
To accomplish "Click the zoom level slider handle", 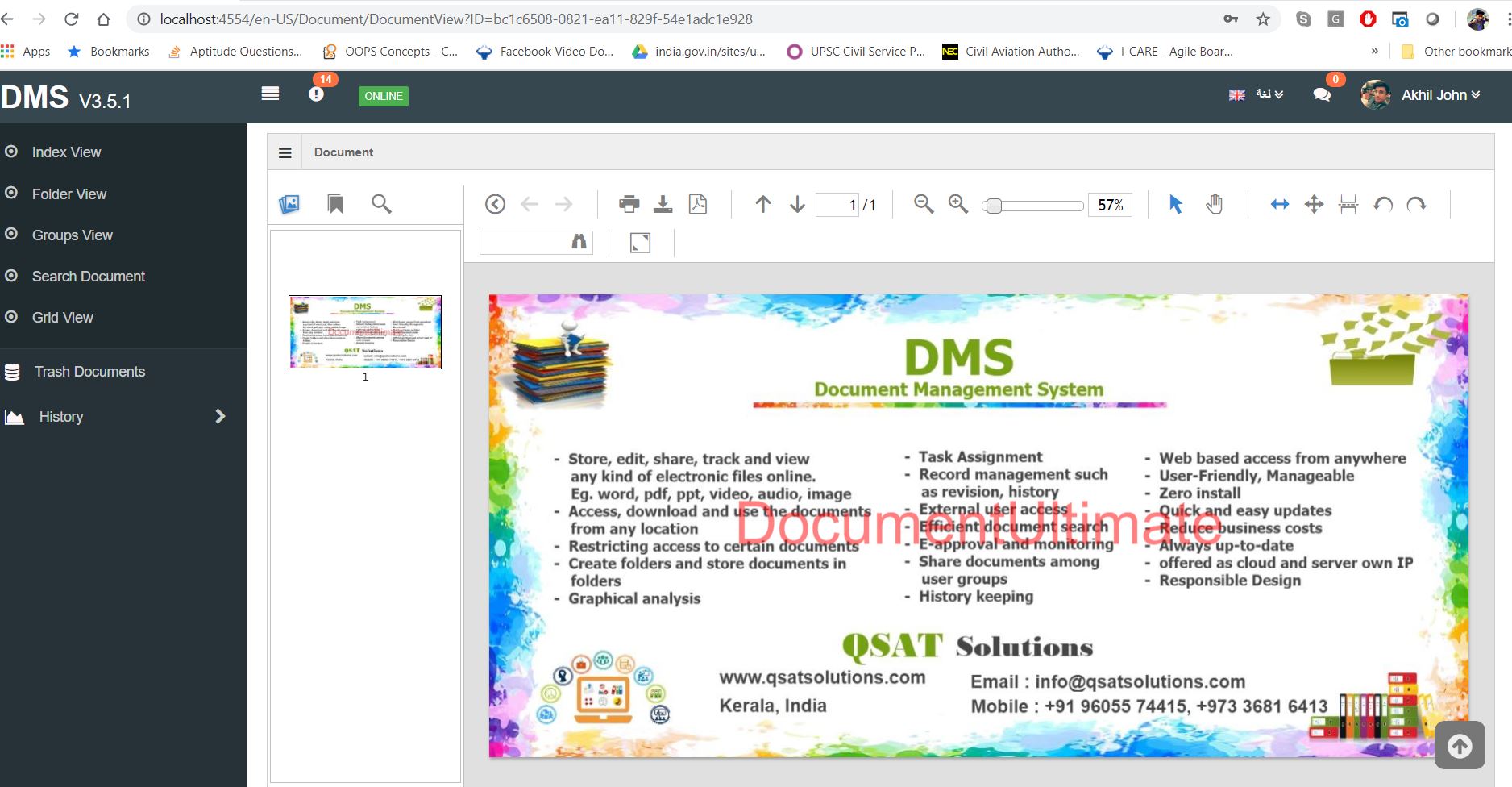I will (x=994, y=206).
